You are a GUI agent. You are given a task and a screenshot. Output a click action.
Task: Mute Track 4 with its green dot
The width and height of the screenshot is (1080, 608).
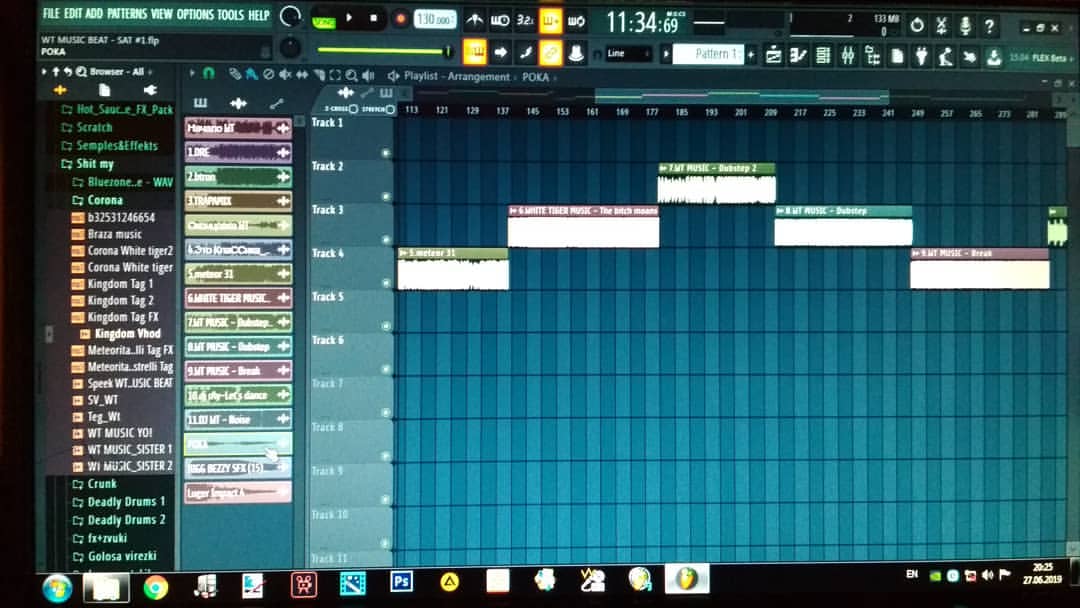(386, 283)
